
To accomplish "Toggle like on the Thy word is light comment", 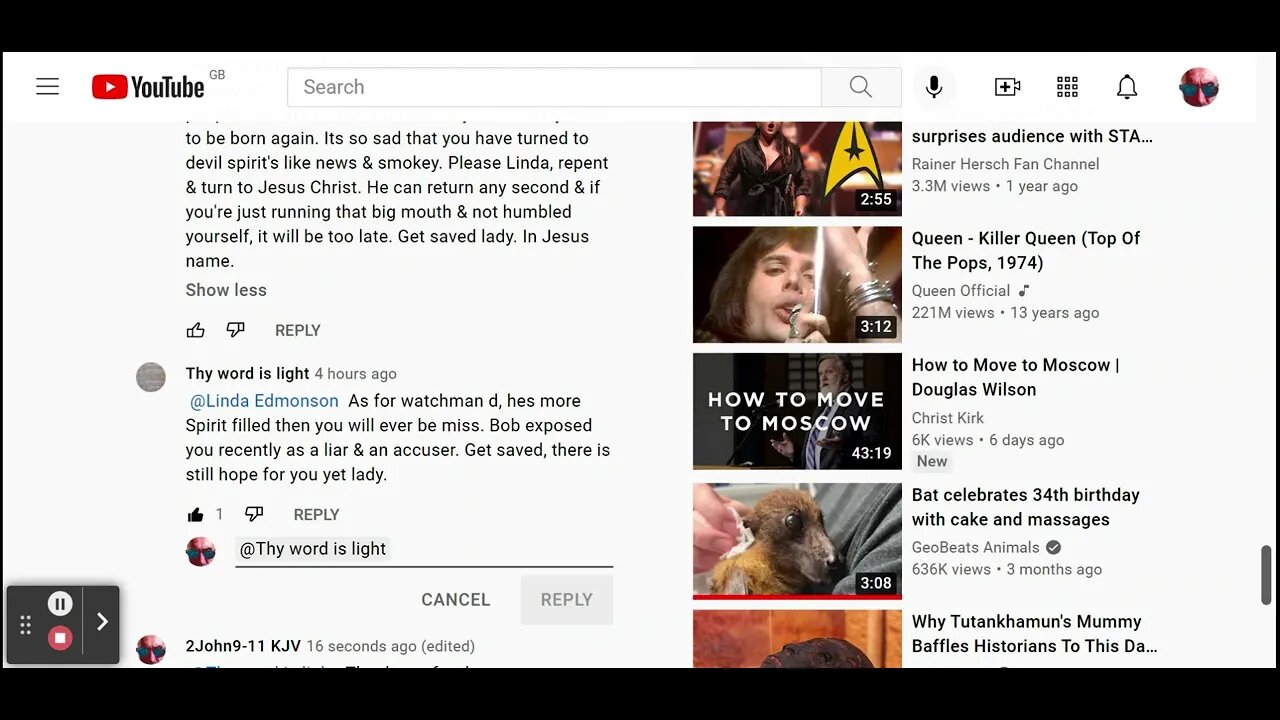I will point(196,514).
